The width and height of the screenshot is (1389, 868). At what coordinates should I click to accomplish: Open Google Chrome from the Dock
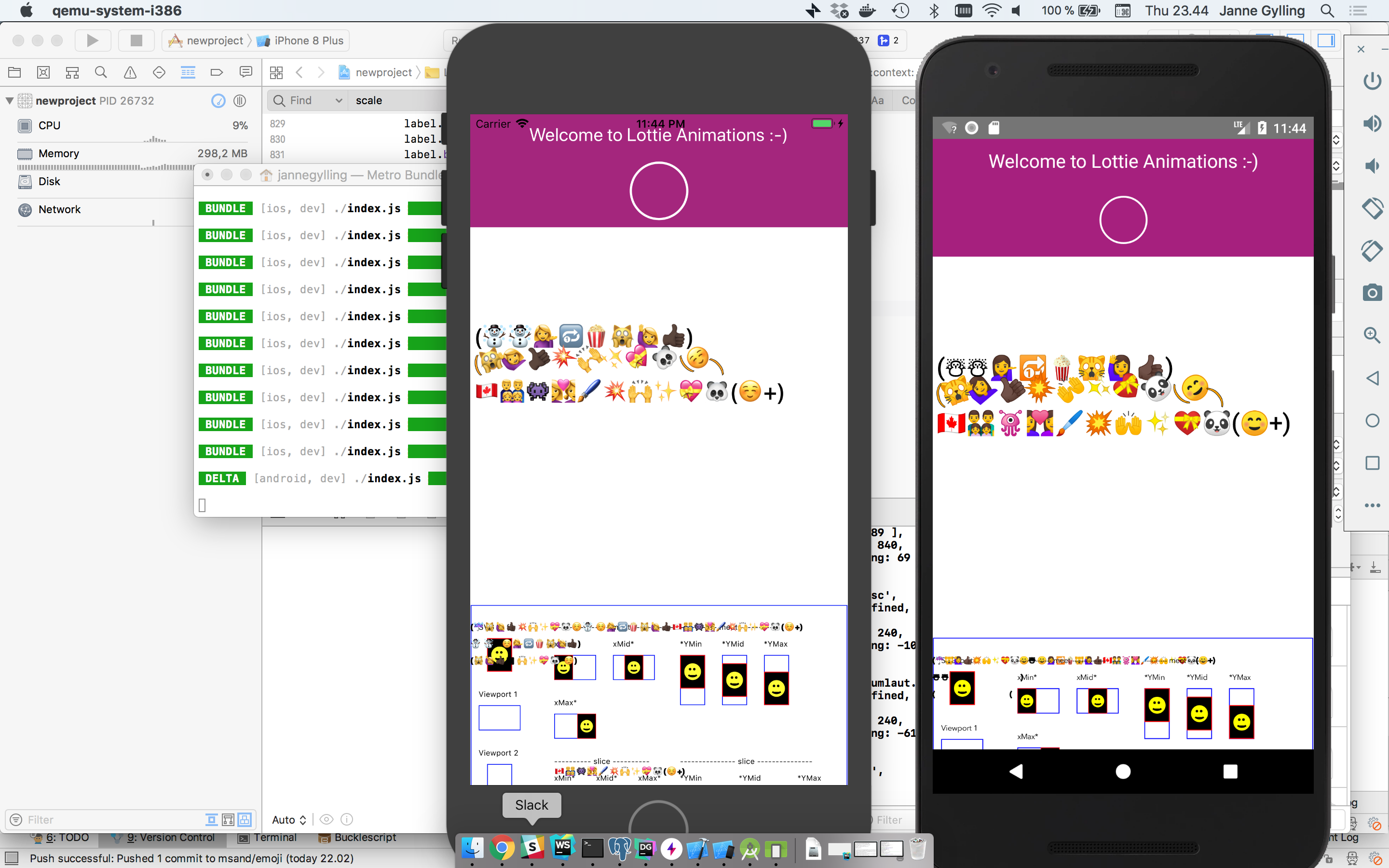click(x=502, y=847)
